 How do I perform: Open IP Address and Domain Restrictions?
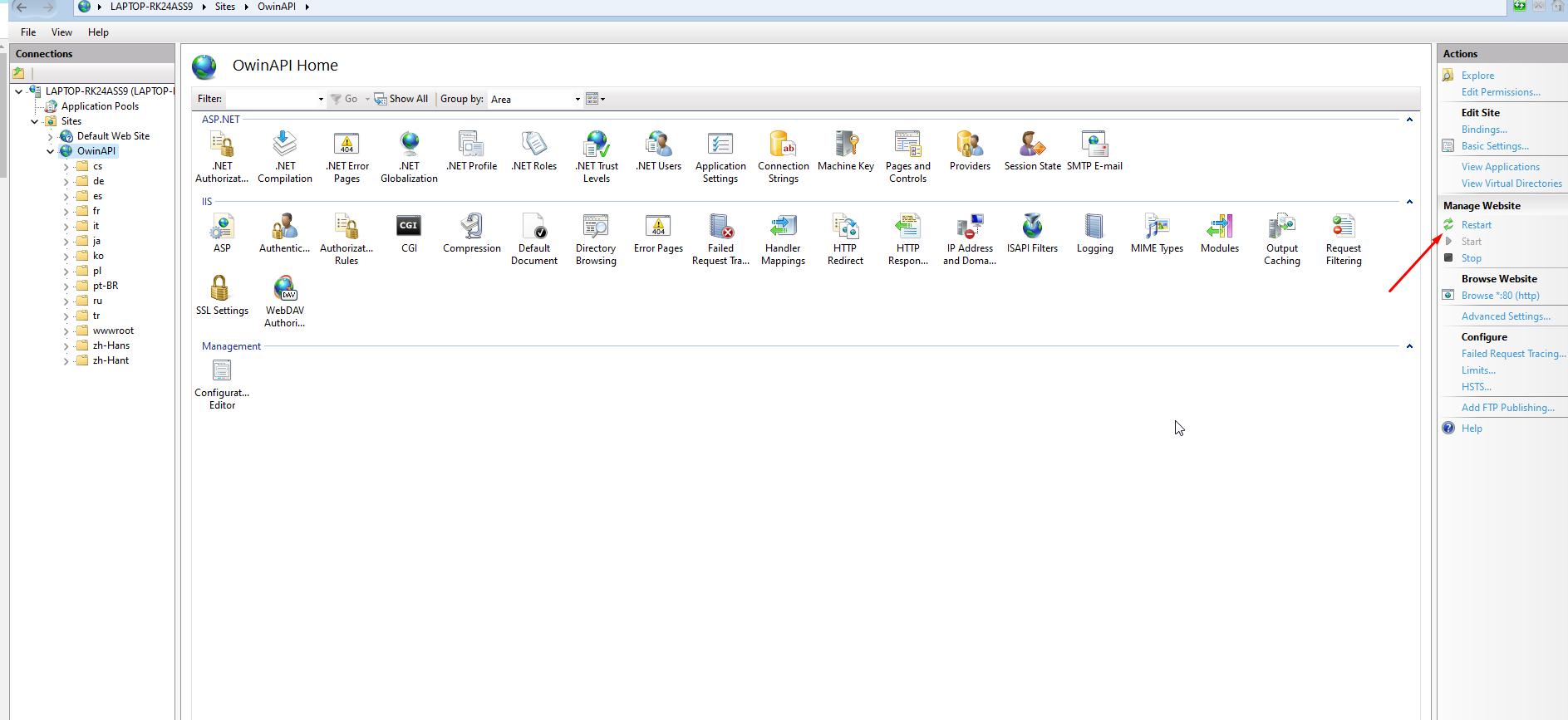click(970, 239)
